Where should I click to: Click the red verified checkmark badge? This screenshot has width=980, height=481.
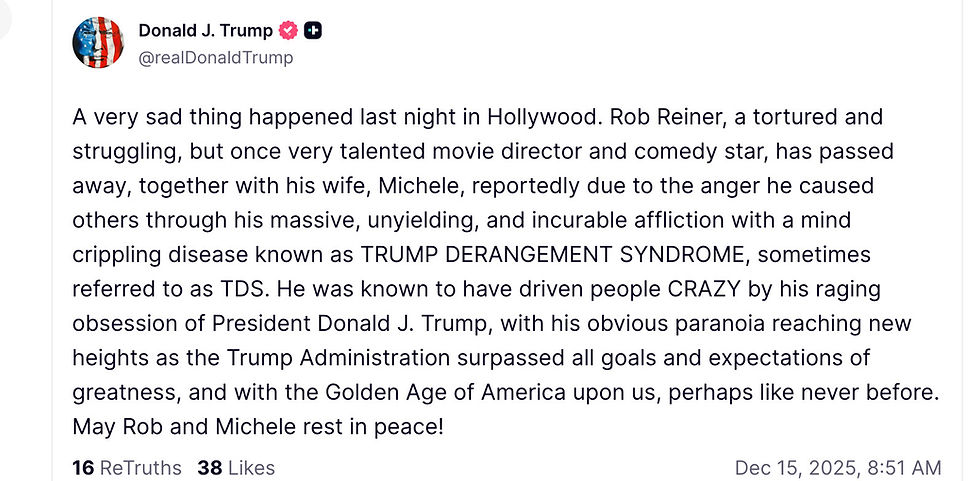pyautogui.click(x=287, y=31)
